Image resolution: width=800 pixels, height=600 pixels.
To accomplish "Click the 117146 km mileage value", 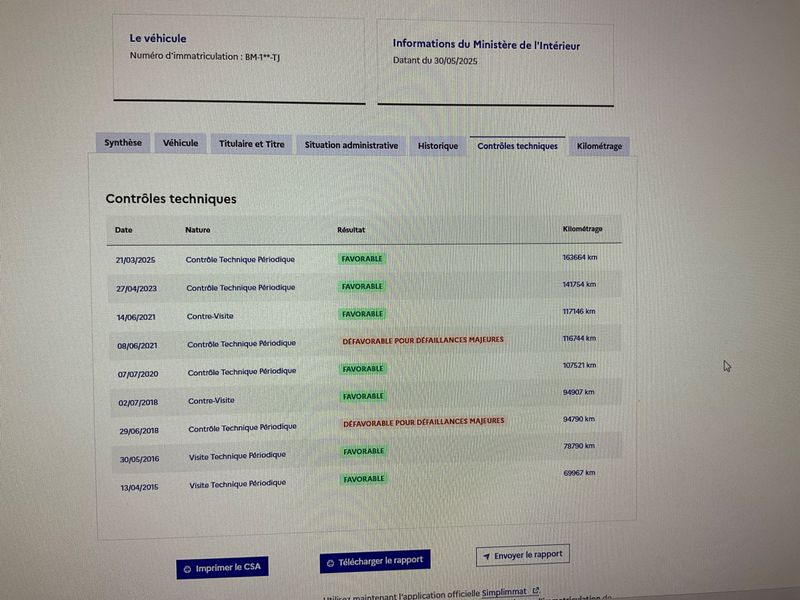I will coord(579,312).
